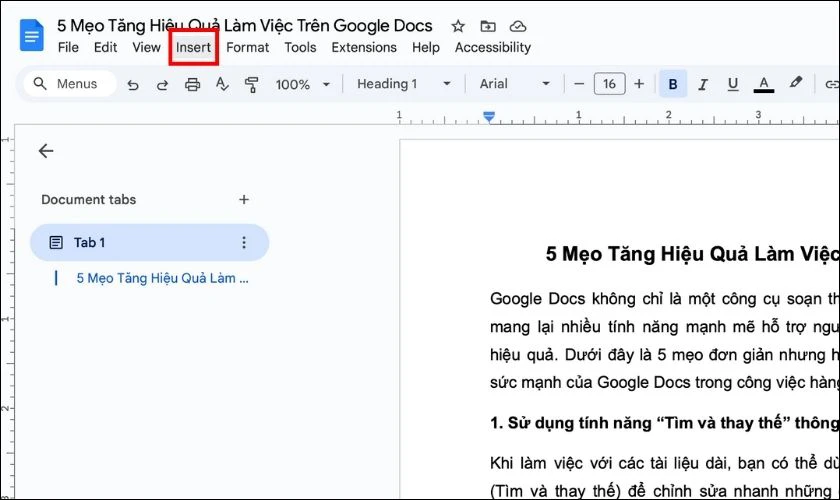840x500 pixels.
Task: Open the Google Docs home icon
Action: coord(32,35)
